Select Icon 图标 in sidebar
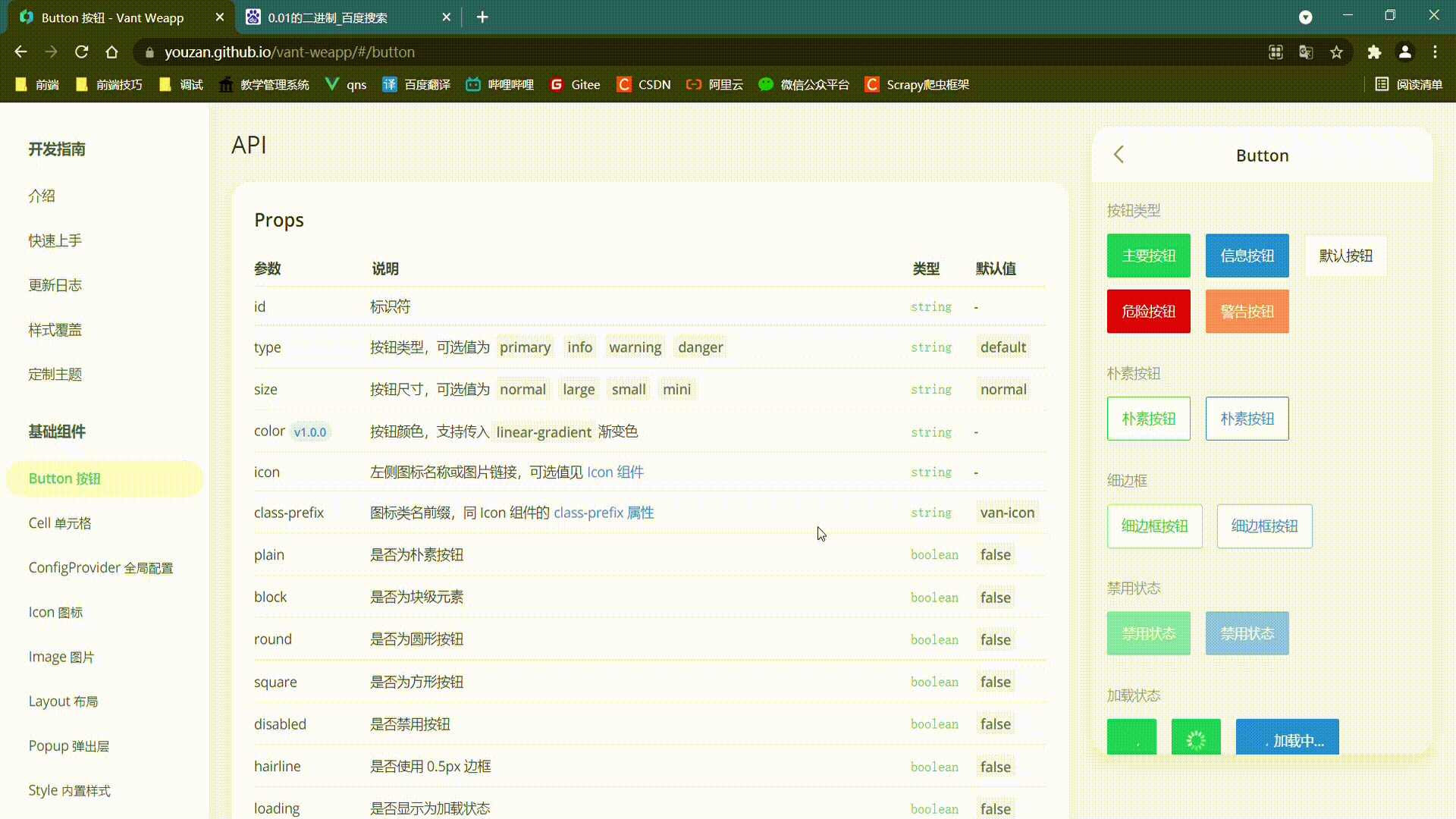This screenshot has height=819, width=1456. coord(56,612)
